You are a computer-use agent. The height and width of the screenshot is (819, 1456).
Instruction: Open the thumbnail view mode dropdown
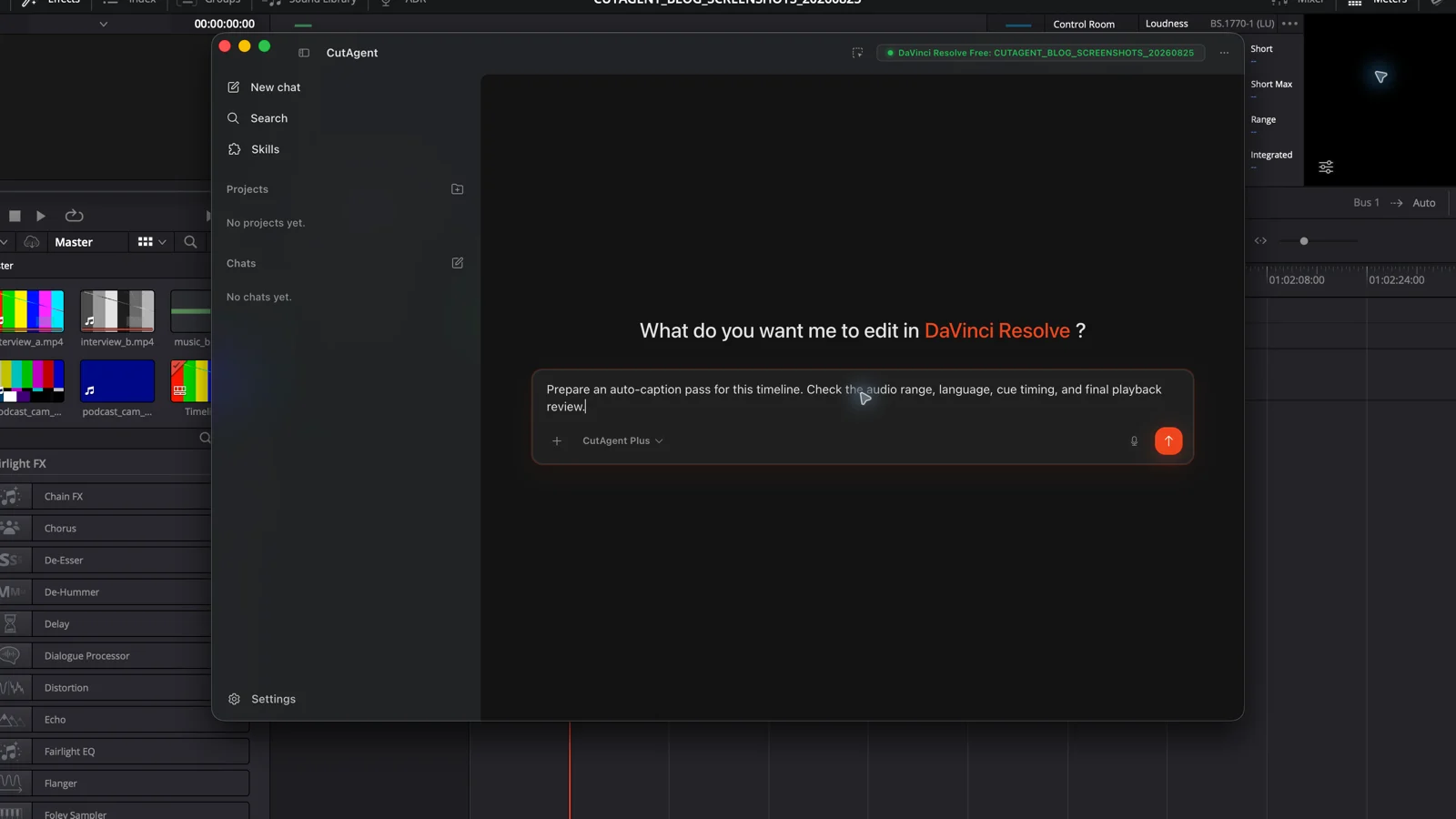pos(152,242)
